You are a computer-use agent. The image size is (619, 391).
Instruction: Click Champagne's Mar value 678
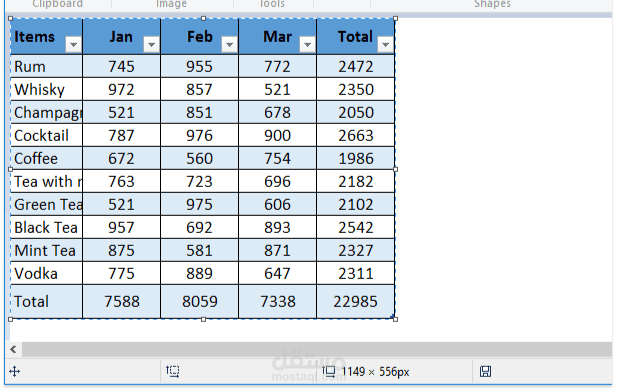tap(278, 113)
